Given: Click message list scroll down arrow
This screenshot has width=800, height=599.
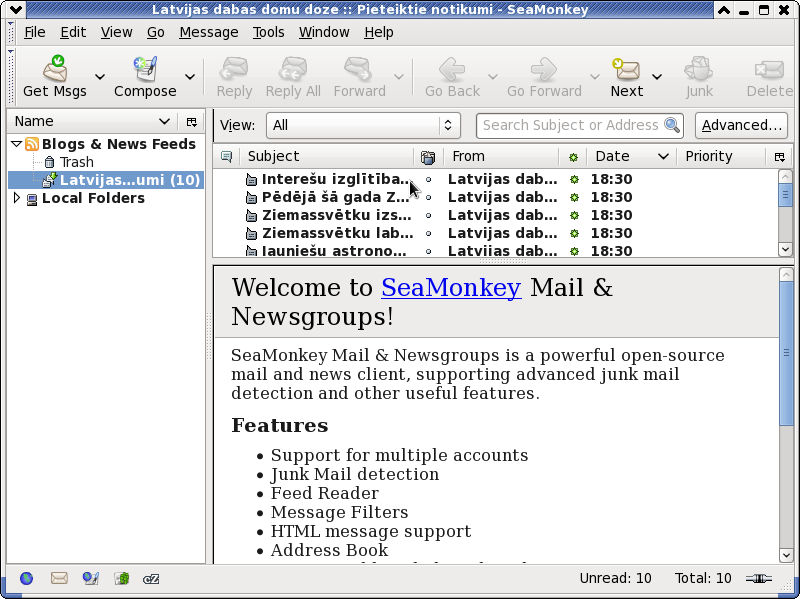Looking at the screenshot, I should coord(785,248).
